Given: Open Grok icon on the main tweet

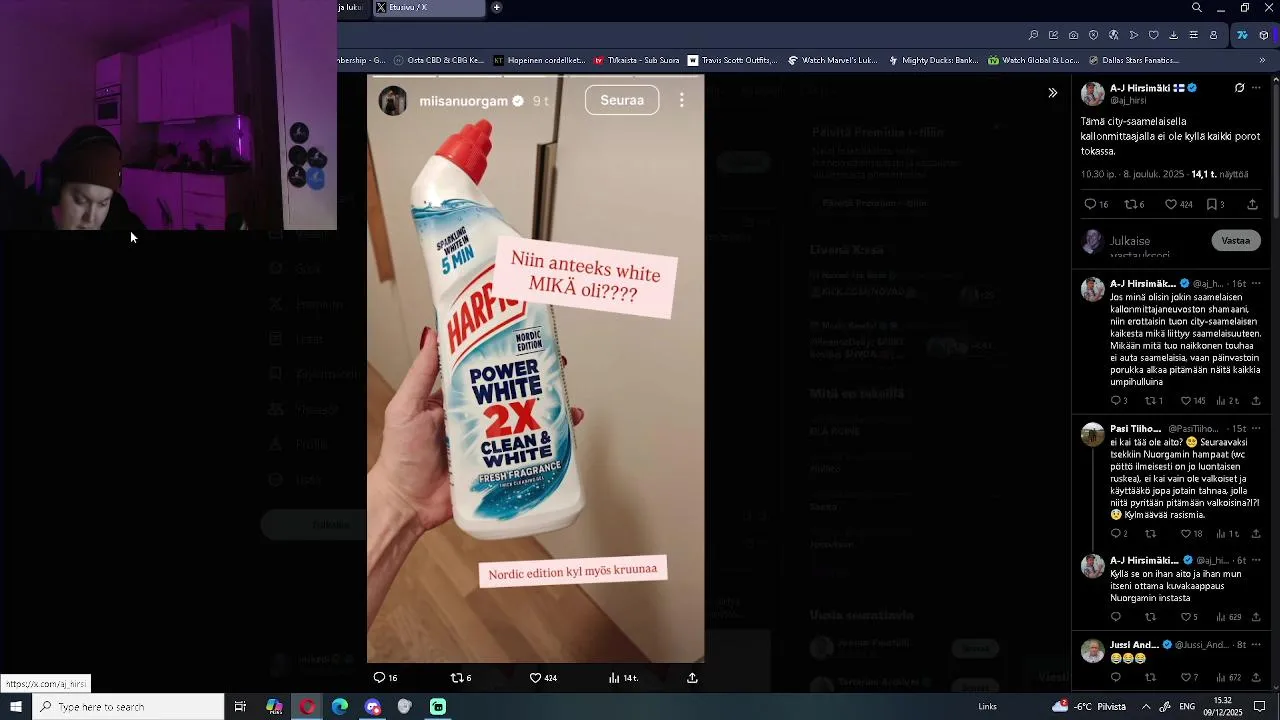Looking at the screenshot, I should [x=1239, y=88].
